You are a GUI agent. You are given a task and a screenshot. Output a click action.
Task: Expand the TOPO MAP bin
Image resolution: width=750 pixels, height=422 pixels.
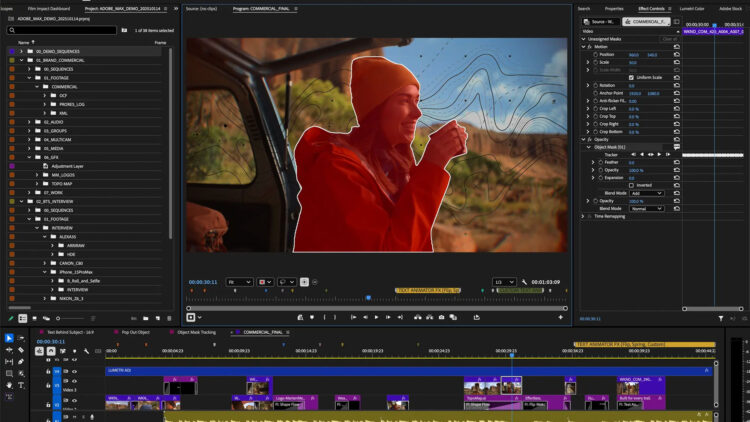[37, 184]
